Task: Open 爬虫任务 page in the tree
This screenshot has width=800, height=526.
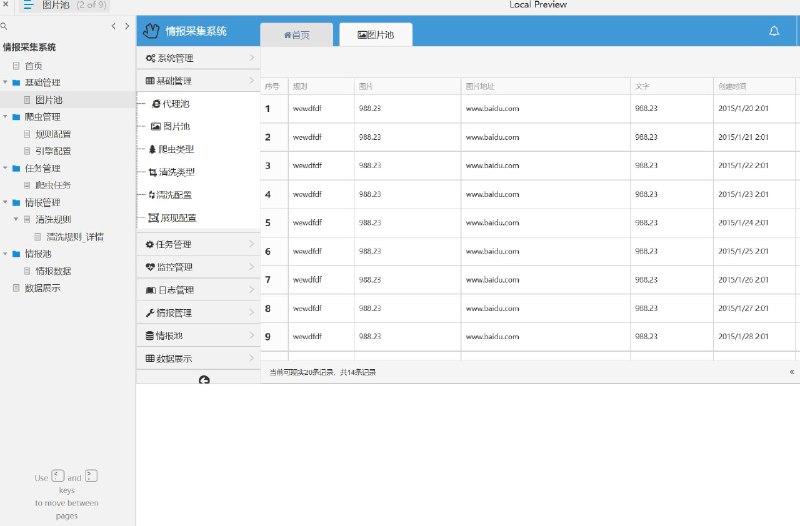Action: coord(53,185)
